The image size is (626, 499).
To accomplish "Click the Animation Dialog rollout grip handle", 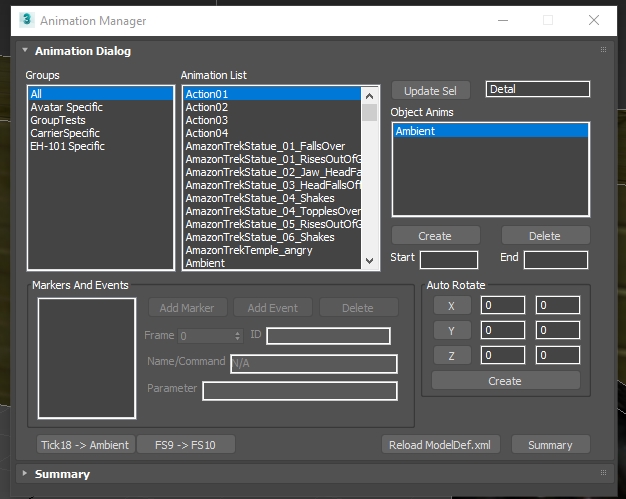I will [x=603, y=50].
